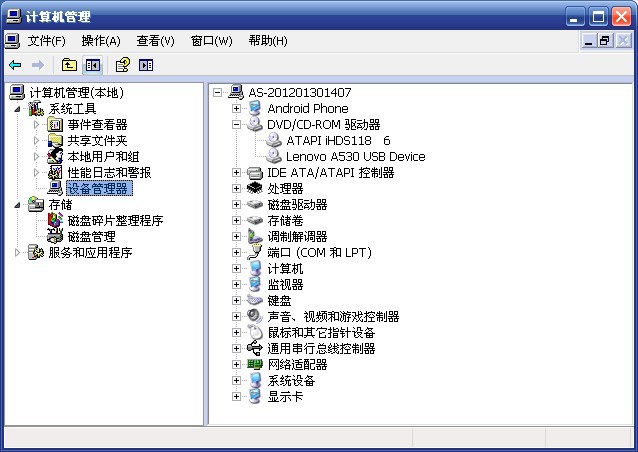Expand the 事件查看器 node

pos(36,124)
